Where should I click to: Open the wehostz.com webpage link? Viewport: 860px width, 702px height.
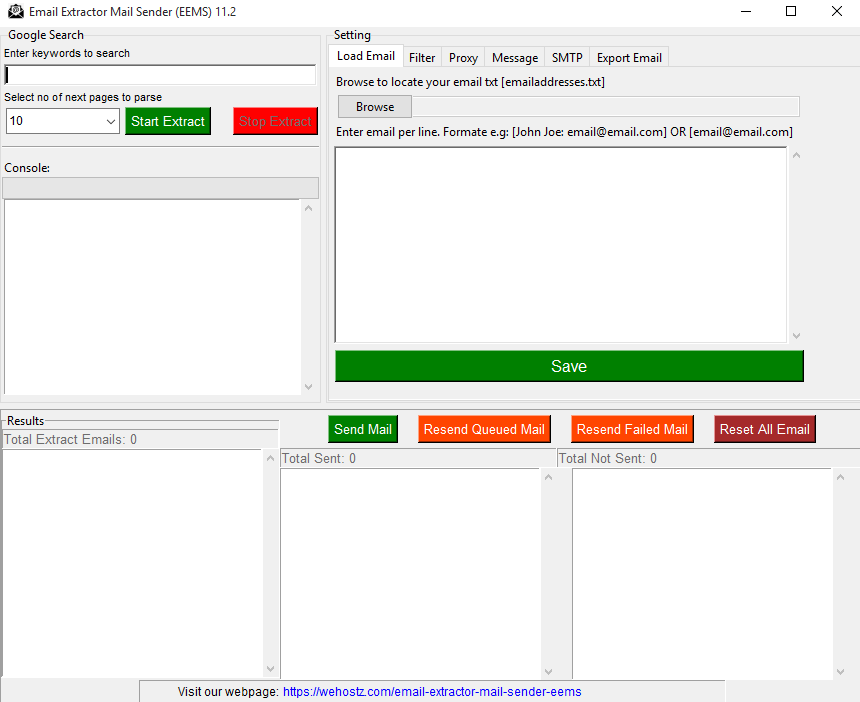coord(432,692)
